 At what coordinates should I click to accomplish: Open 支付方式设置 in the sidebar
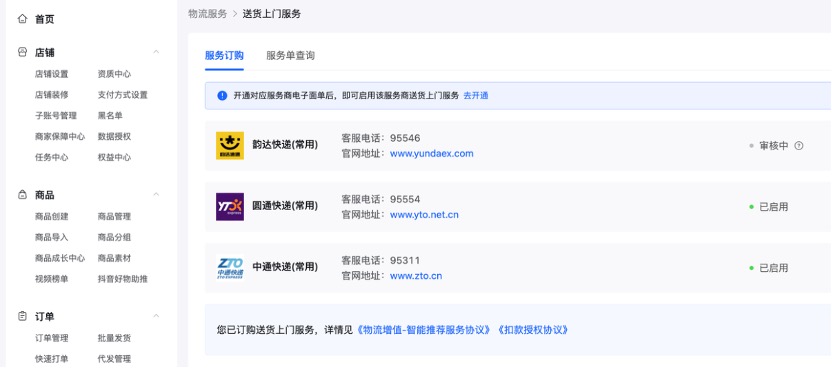123,95
